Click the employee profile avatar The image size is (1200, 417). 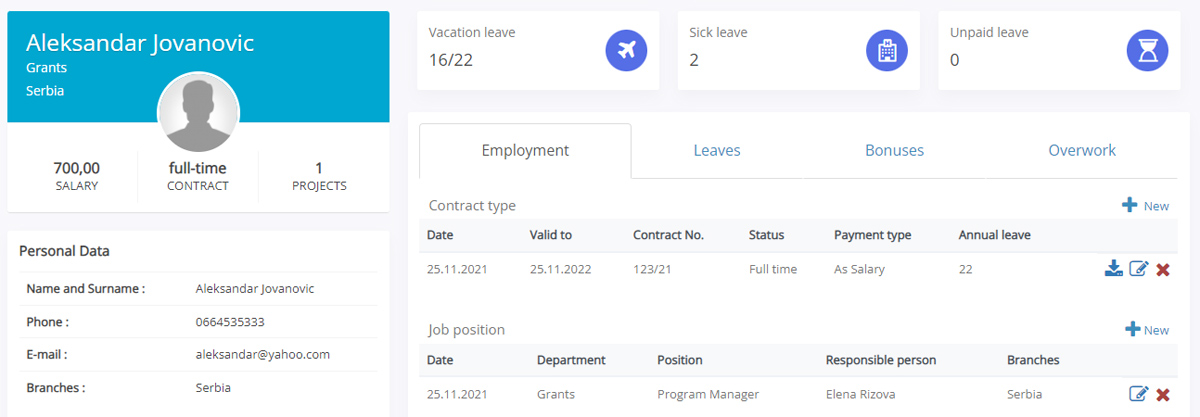point(198,113)
